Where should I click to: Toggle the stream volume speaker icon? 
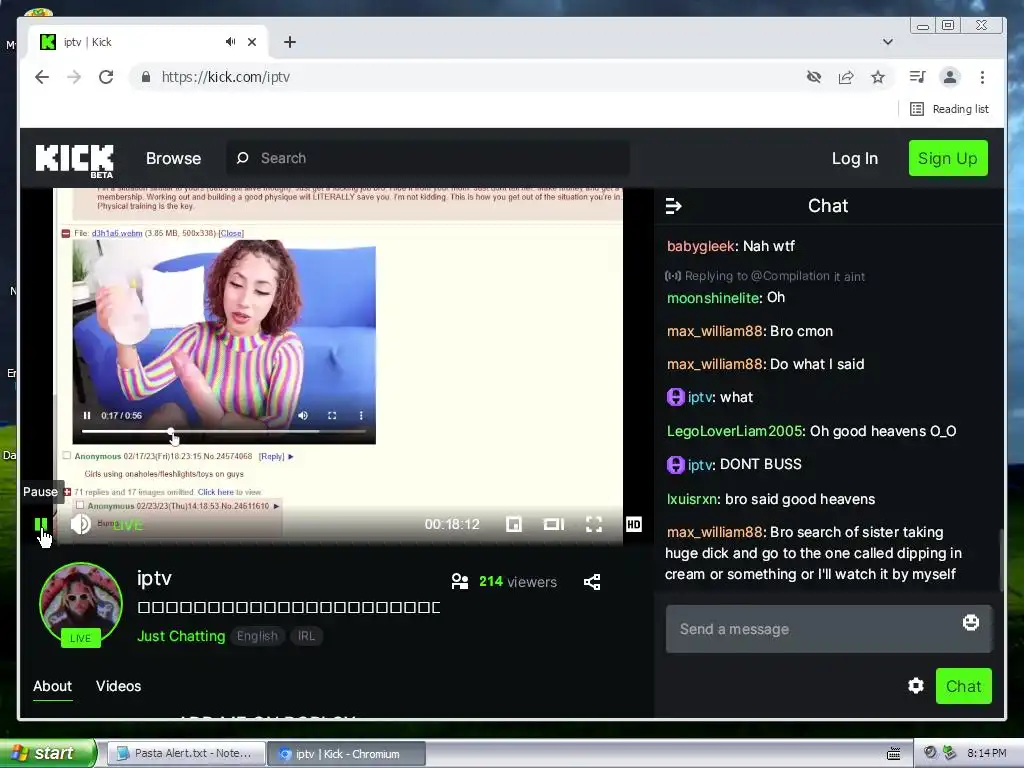pyautogui.click(x=80, y=524)
